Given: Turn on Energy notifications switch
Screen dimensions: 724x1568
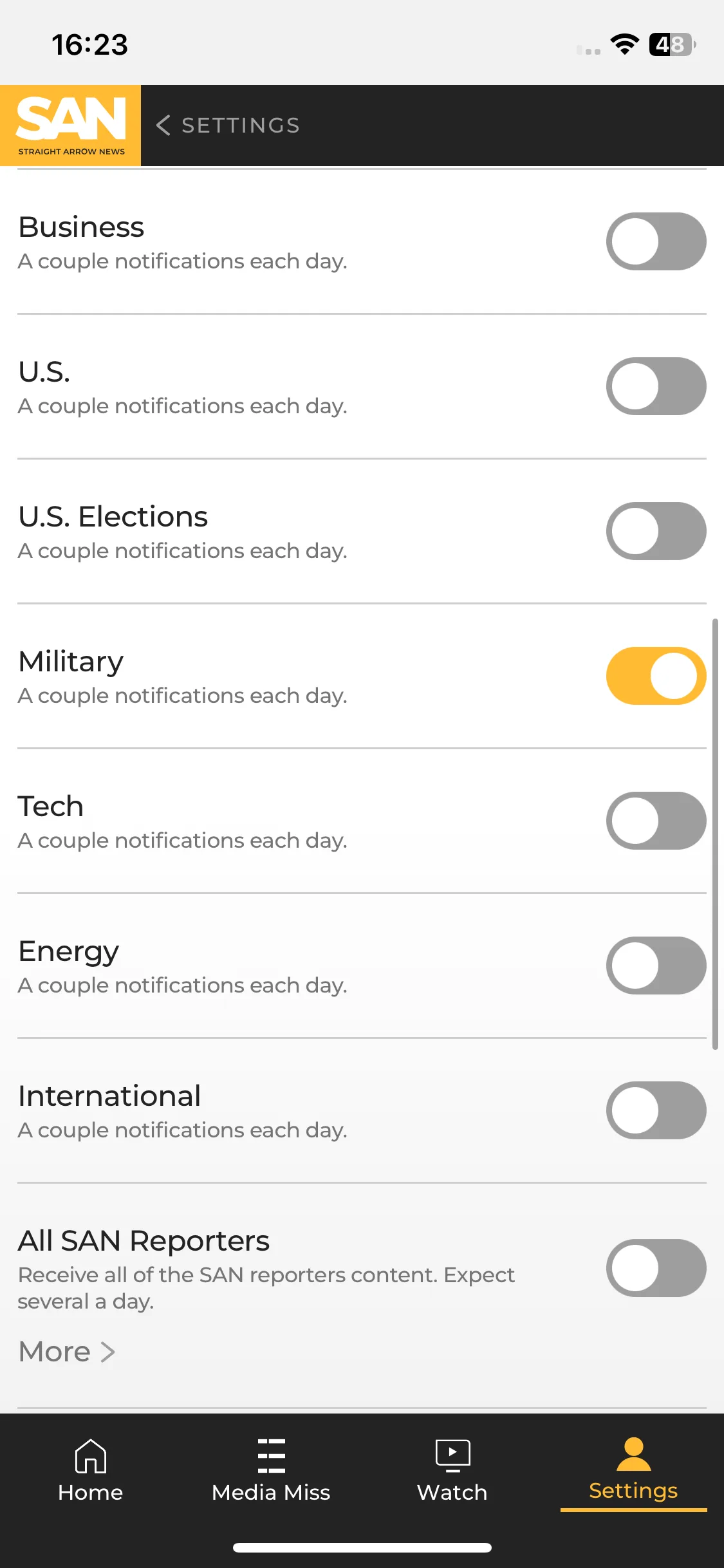Looking at the screenshot, I should (x=656, y=966).
